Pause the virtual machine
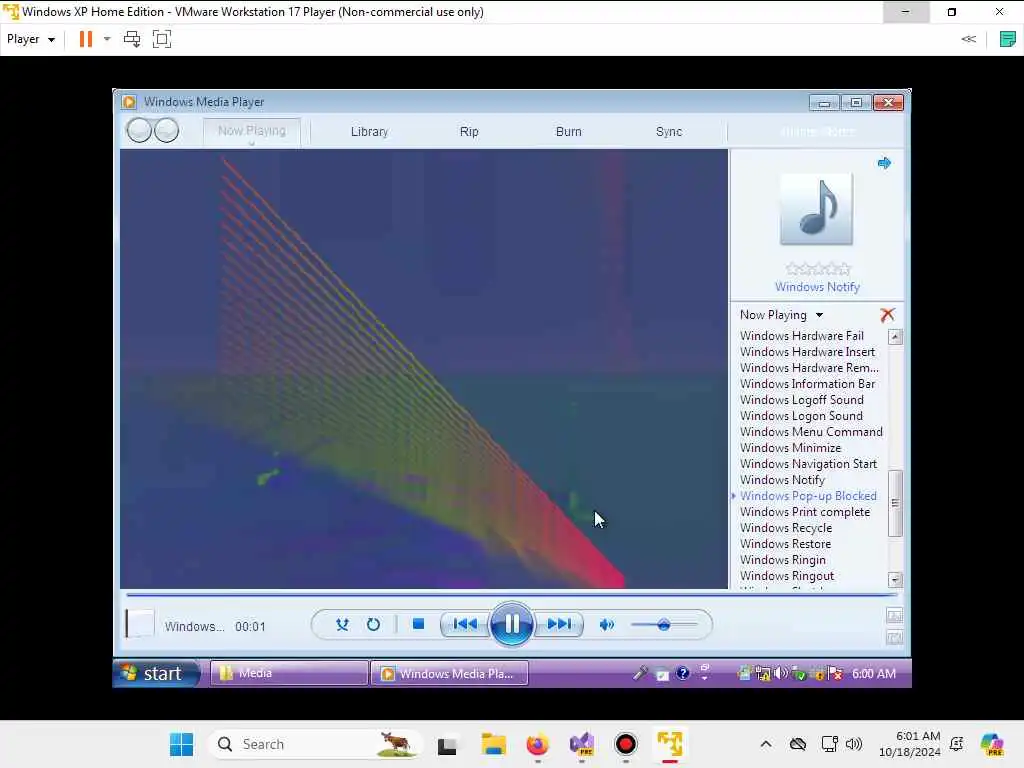This screenshot has height=768, width=1024. 86,39
